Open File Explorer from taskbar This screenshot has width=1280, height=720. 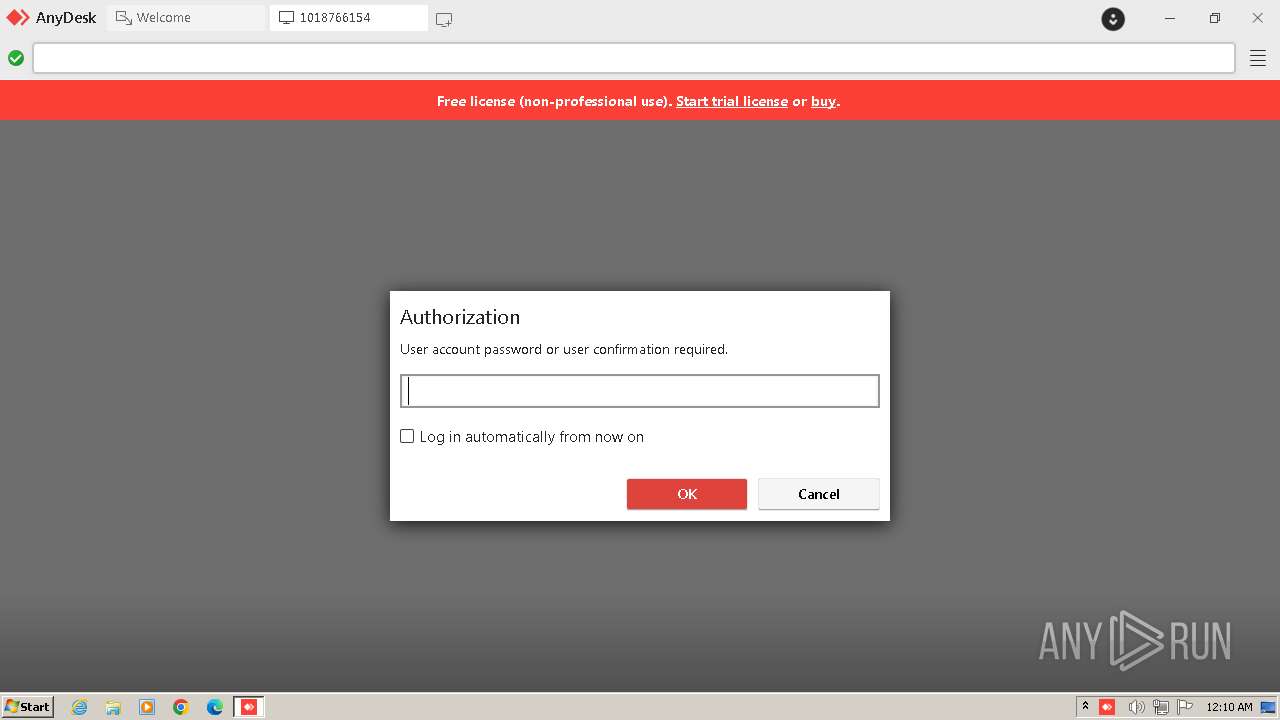click(113, 707)
